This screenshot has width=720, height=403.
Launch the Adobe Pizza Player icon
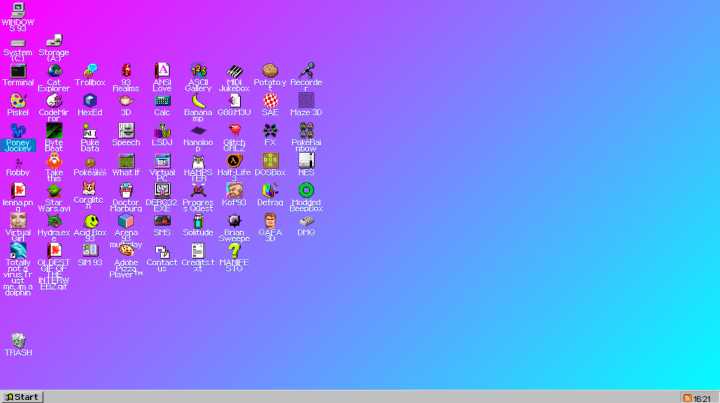126,251
